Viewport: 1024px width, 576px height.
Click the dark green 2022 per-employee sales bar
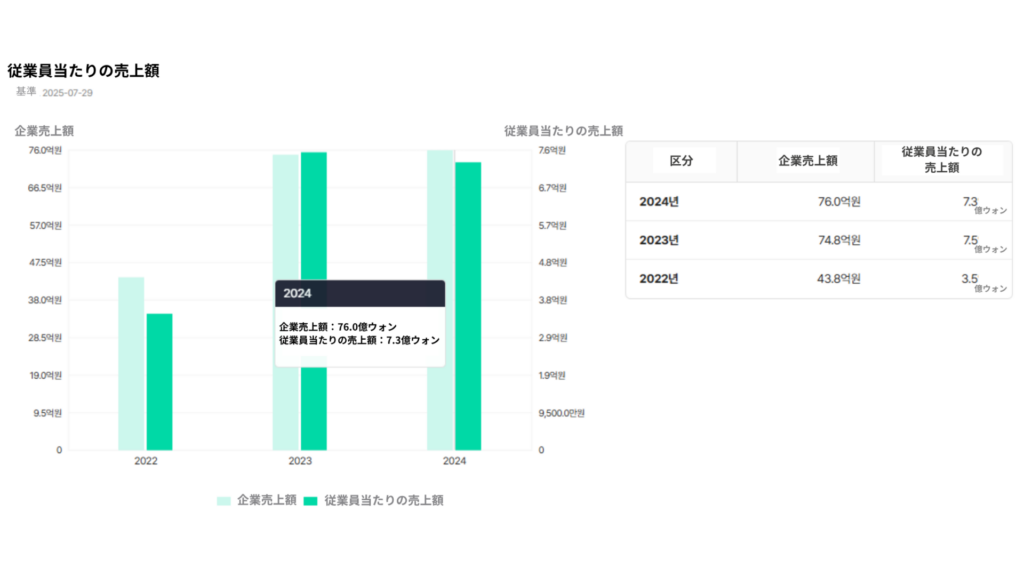click(159, 381)
